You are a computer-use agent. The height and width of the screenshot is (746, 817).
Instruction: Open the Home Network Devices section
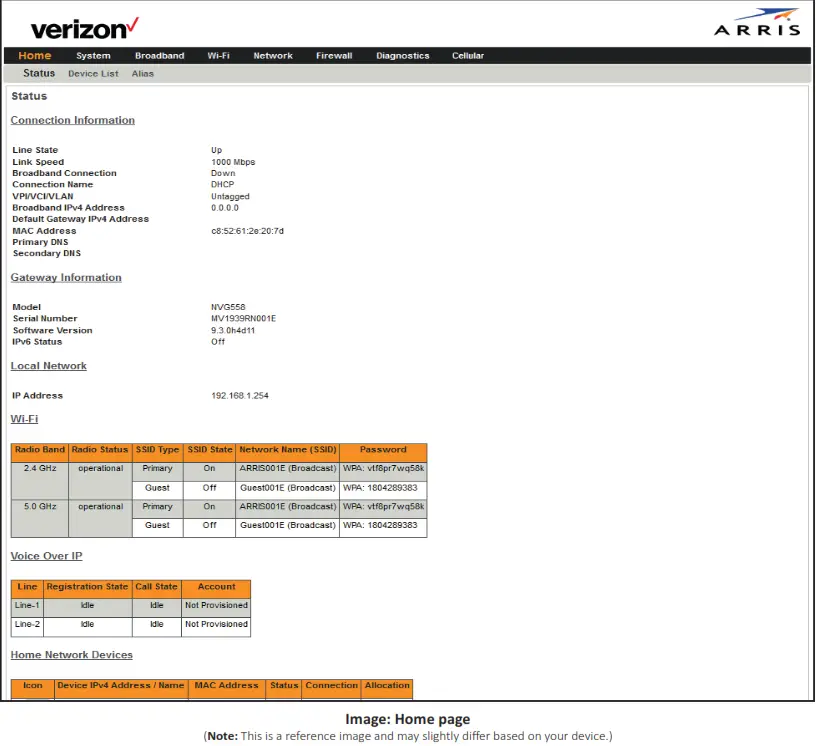coord(71,654)
